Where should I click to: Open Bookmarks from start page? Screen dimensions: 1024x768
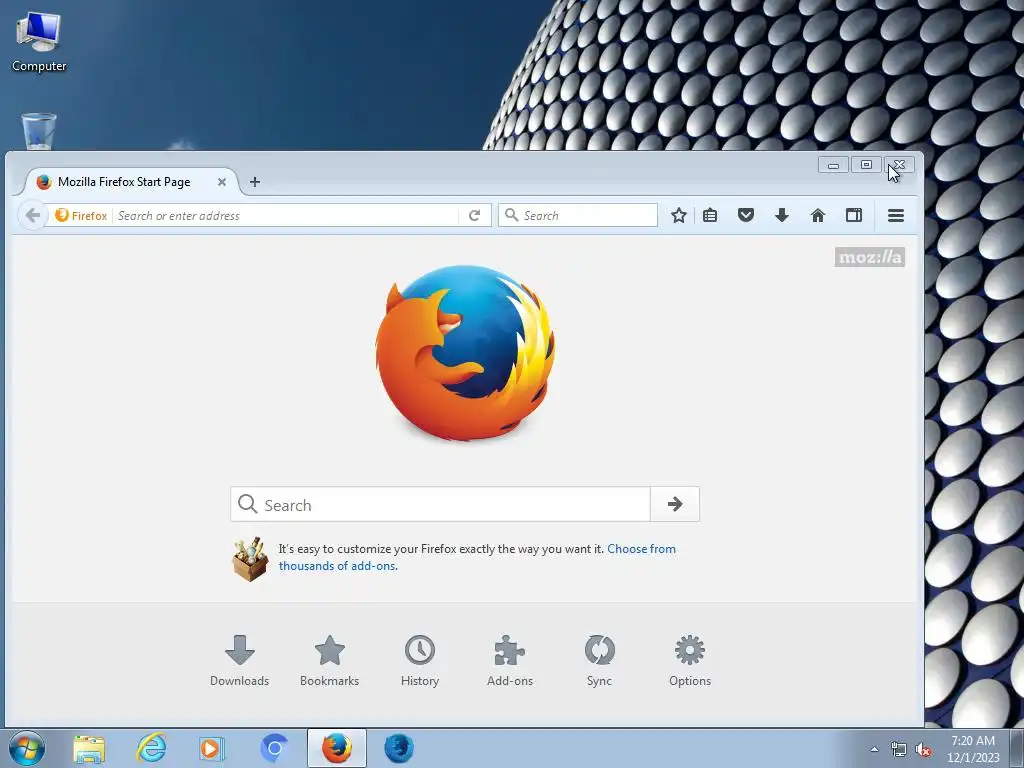click(329, 661)
